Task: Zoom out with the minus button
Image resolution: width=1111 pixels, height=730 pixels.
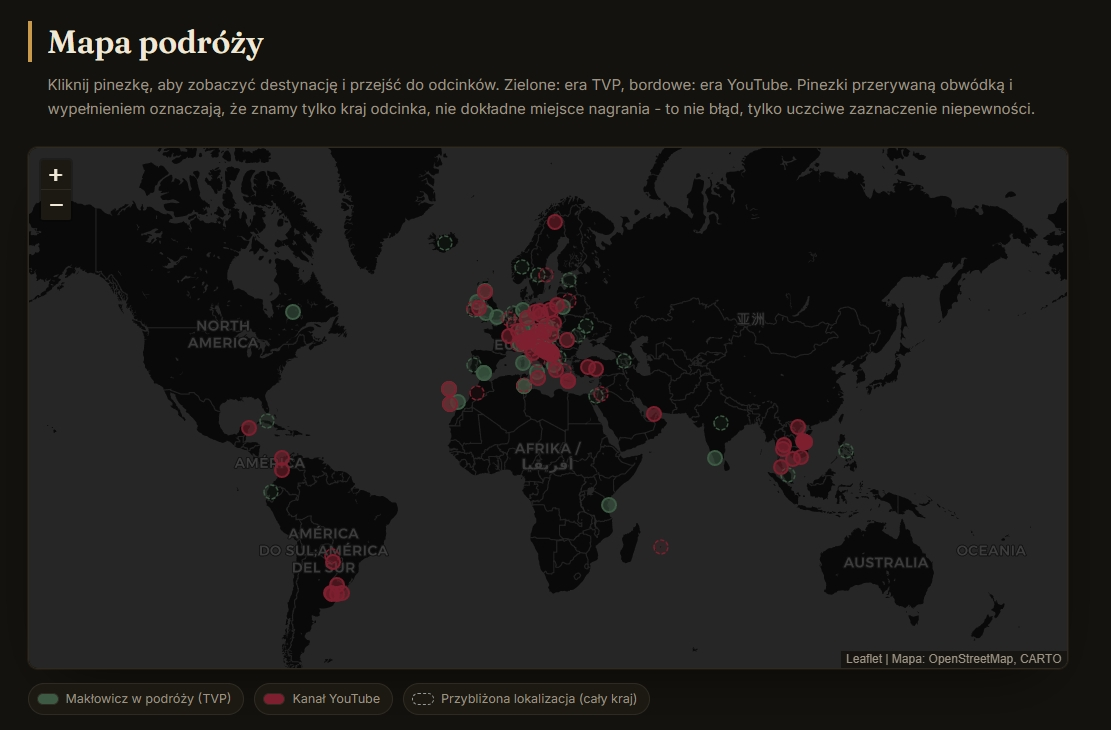Action: click(56, 205)
